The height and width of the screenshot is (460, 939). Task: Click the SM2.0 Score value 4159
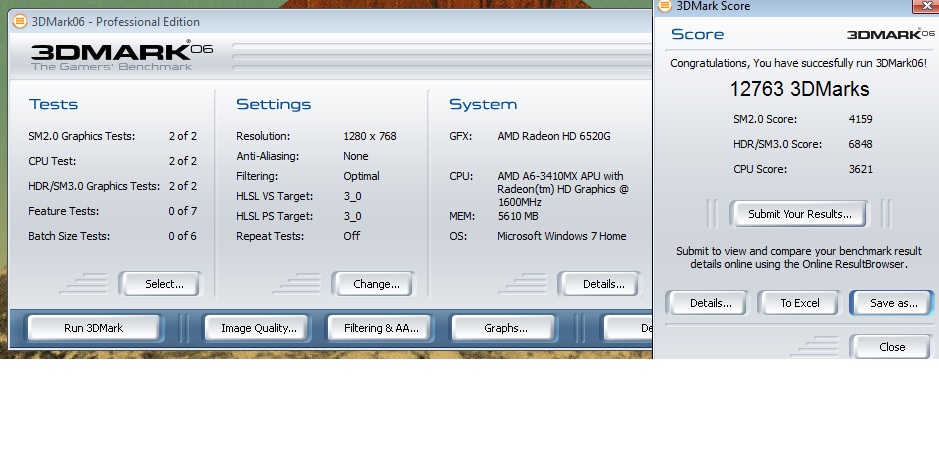pyautogui.click(x=860, y=119)
